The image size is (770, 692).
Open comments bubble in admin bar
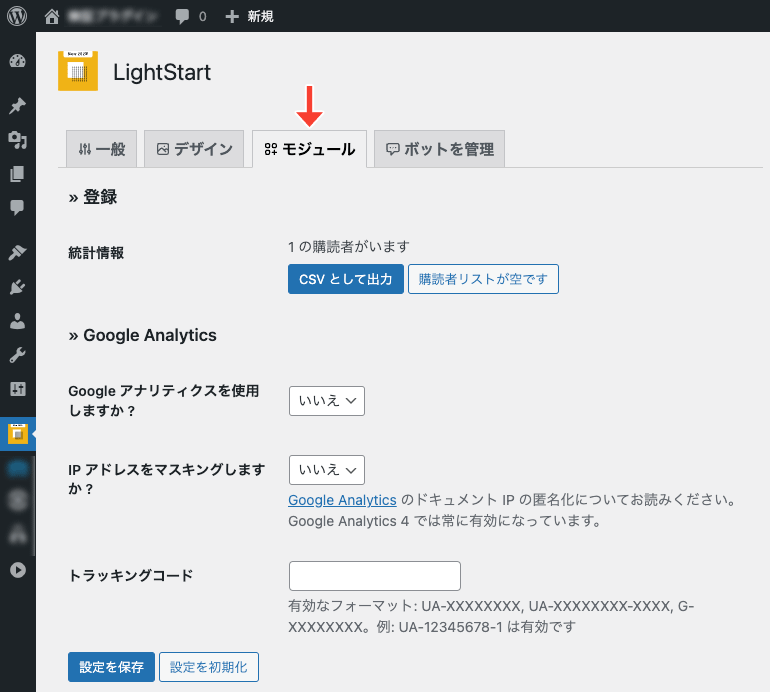tap(182, 17)
